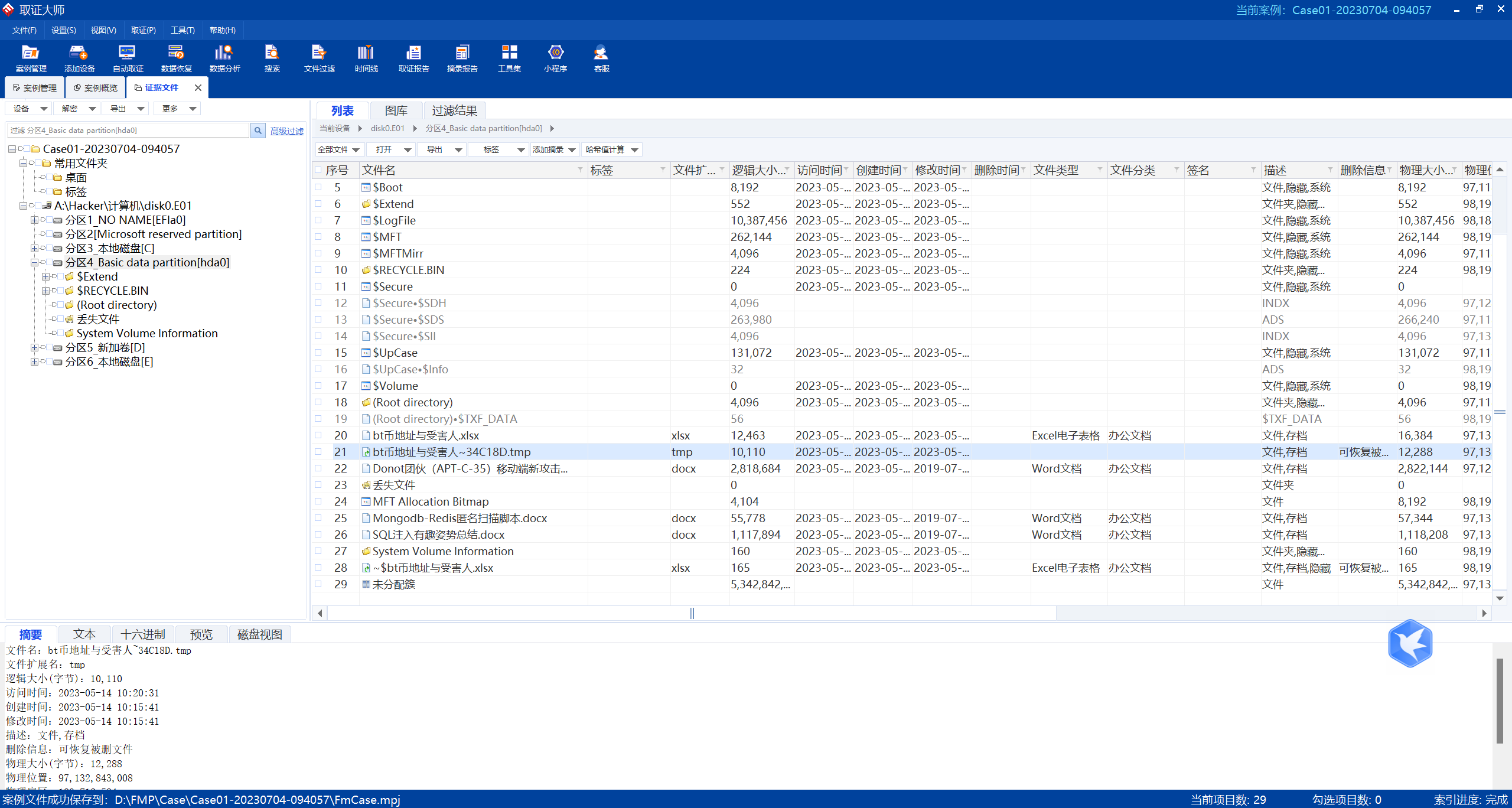Start 自动取证 auto forensics tool

click(x=128, y=58)
